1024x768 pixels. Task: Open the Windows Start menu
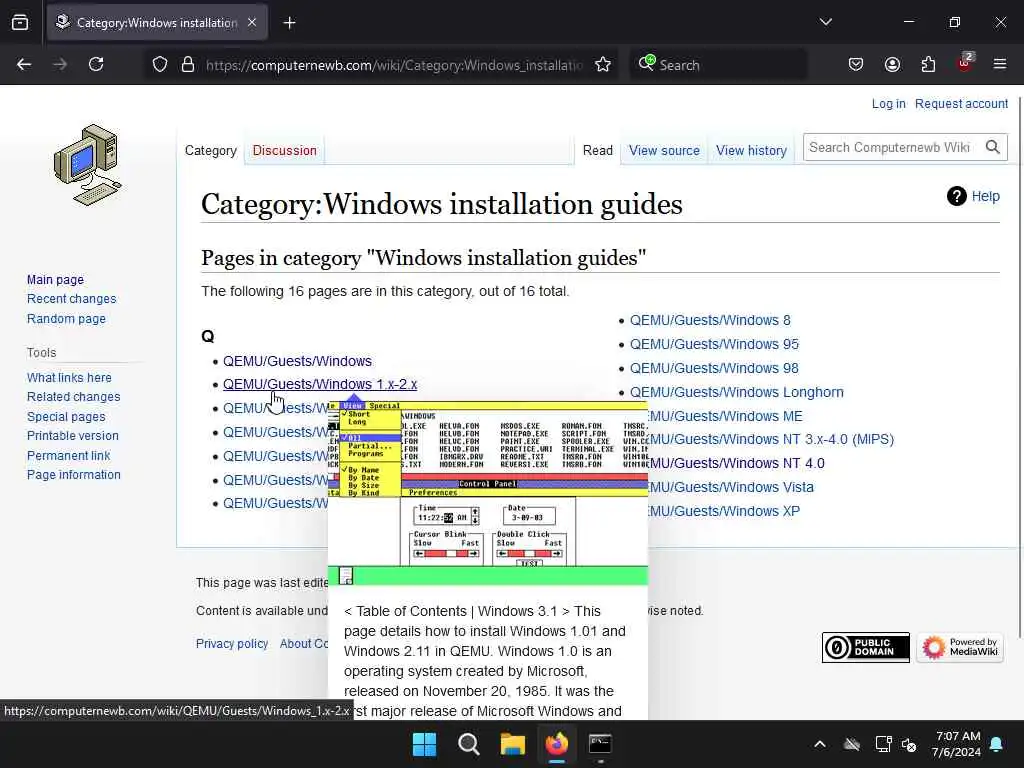tap(424, 744)
